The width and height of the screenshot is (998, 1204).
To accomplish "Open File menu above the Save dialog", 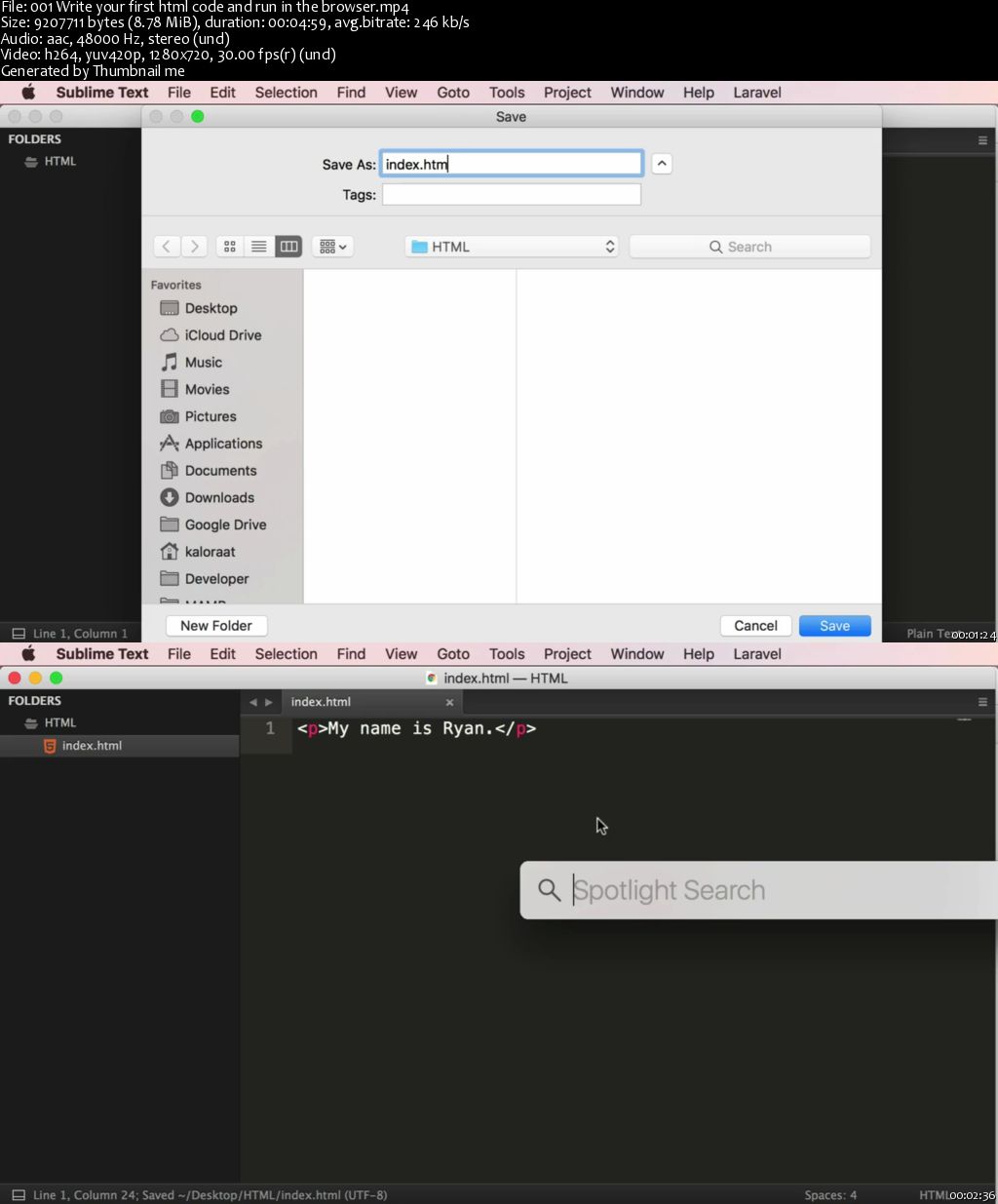I will (179, 93).
